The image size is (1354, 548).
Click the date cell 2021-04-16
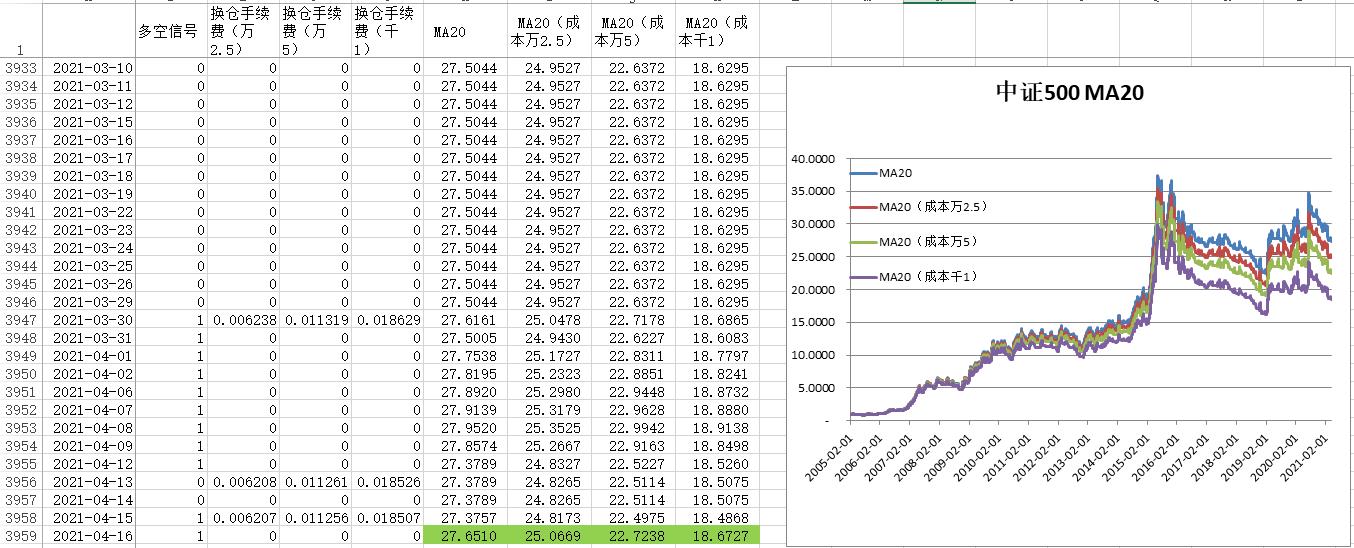(x=90, y=536)
